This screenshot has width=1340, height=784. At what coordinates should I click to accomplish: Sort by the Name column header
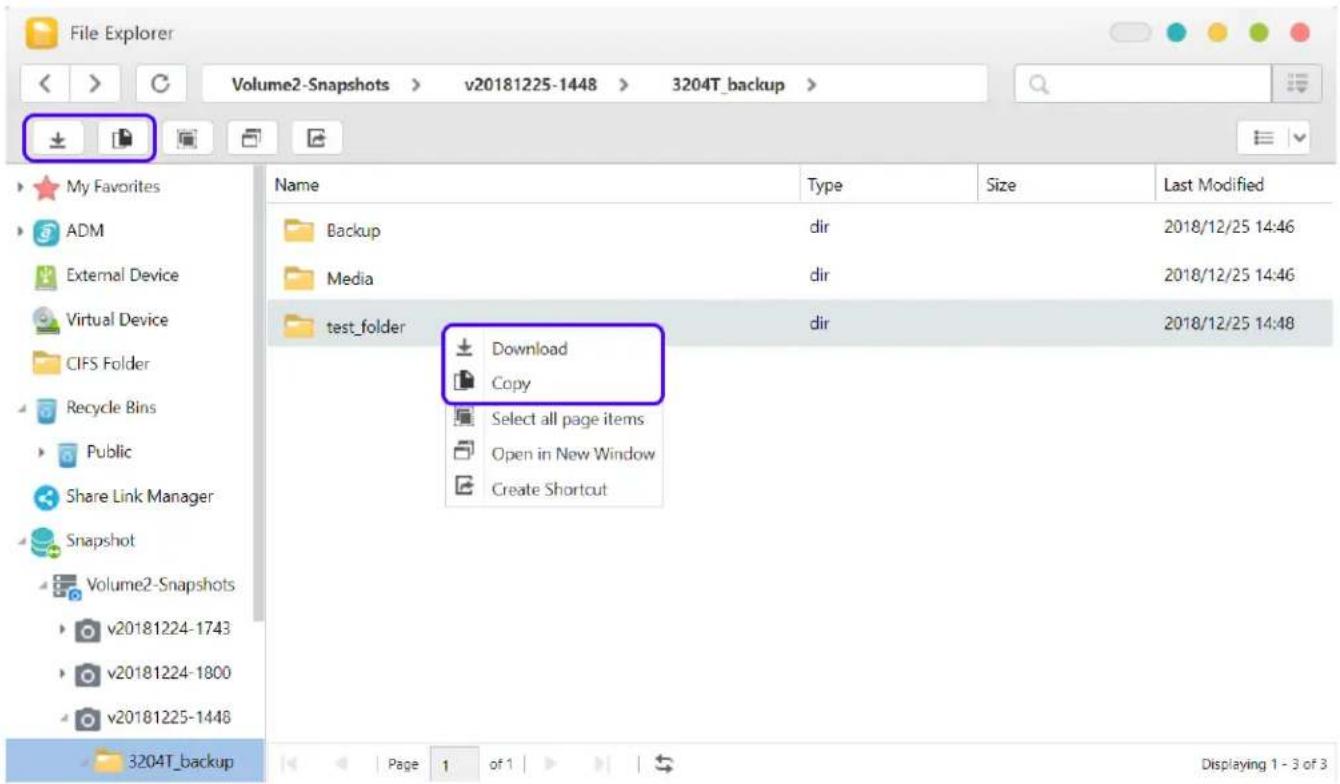297,185
